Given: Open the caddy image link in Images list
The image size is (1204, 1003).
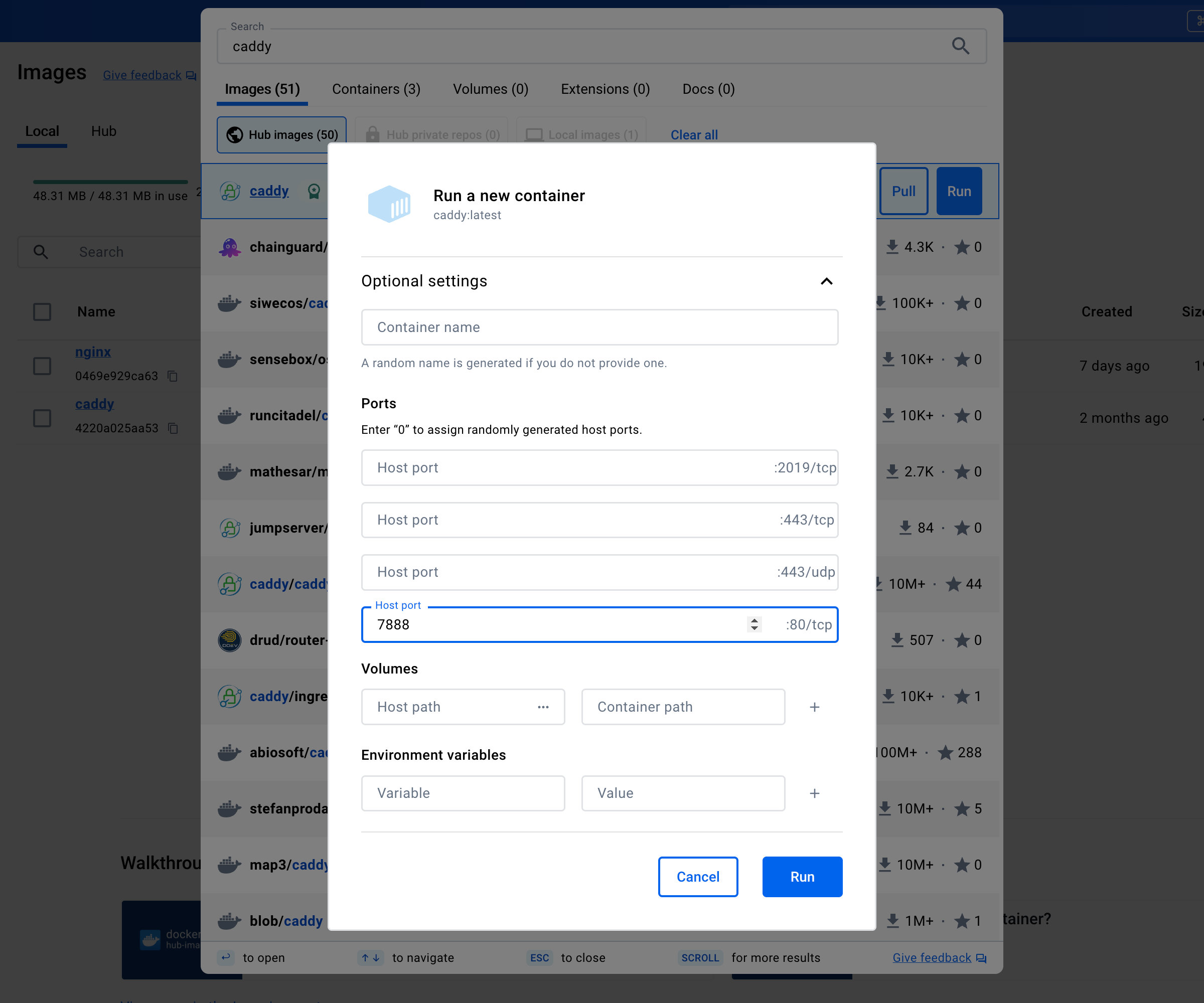Looking at the screenshot, I should 95,404.
